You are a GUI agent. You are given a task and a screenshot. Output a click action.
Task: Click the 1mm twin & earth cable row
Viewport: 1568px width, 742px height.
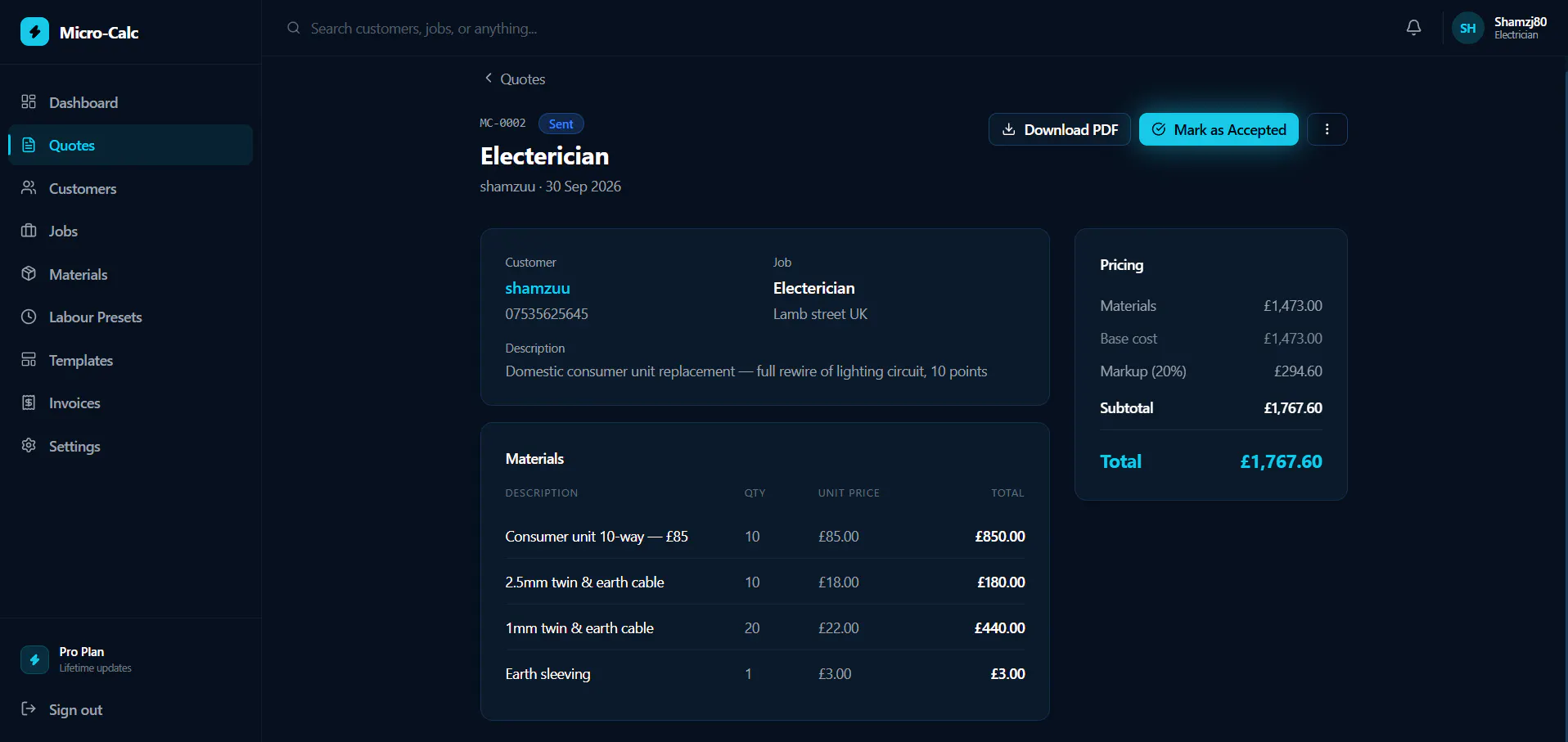click(764, 627)
